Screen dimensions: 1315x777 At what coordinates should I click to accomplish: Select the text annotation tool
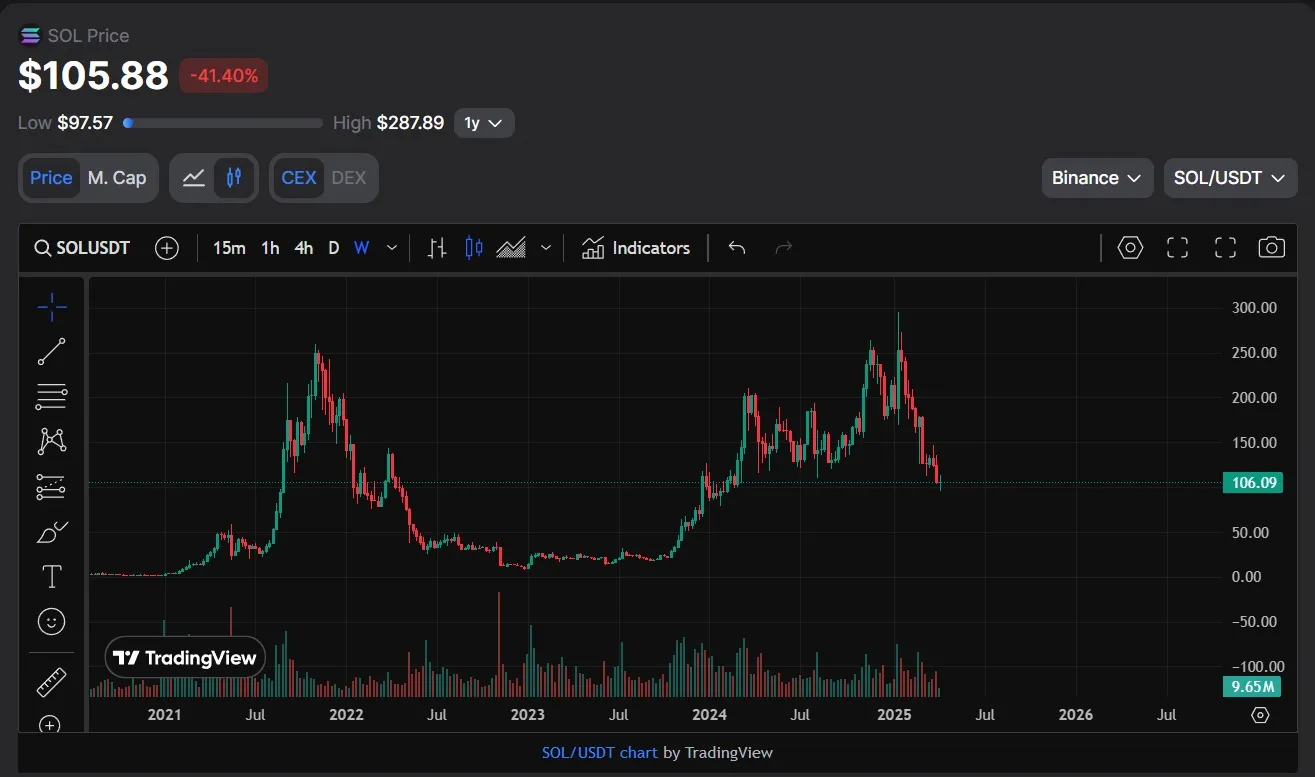click(51, 576)
